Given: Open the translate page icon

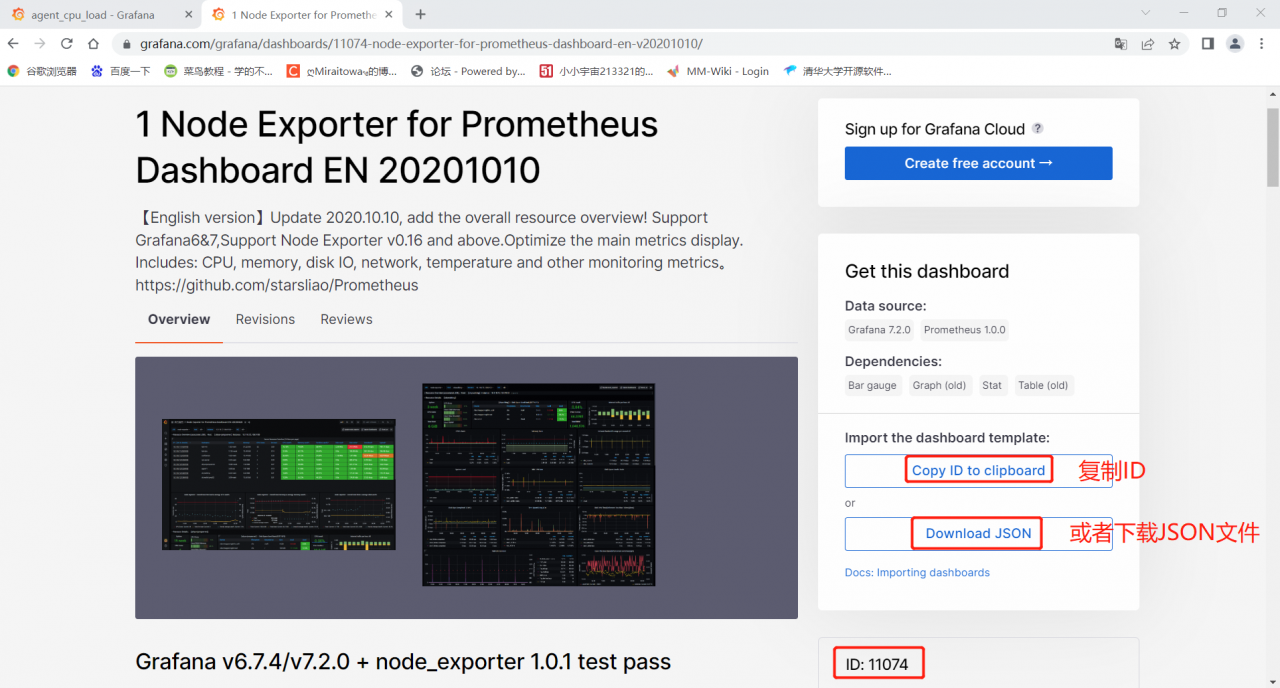Looking at the screenshot, I should (1121, 44).
